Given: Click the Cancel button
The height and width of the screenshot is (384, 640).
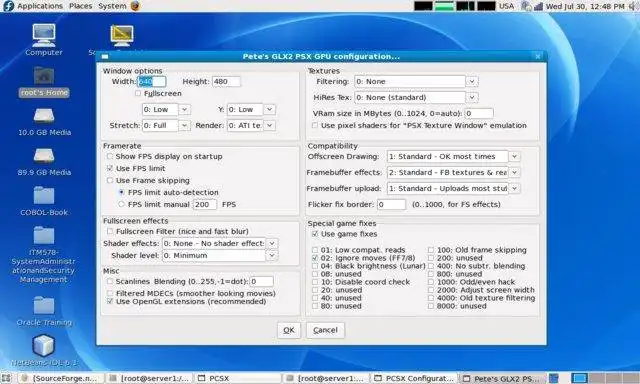Looking at the screenshot, I should [x=325, y=330].
